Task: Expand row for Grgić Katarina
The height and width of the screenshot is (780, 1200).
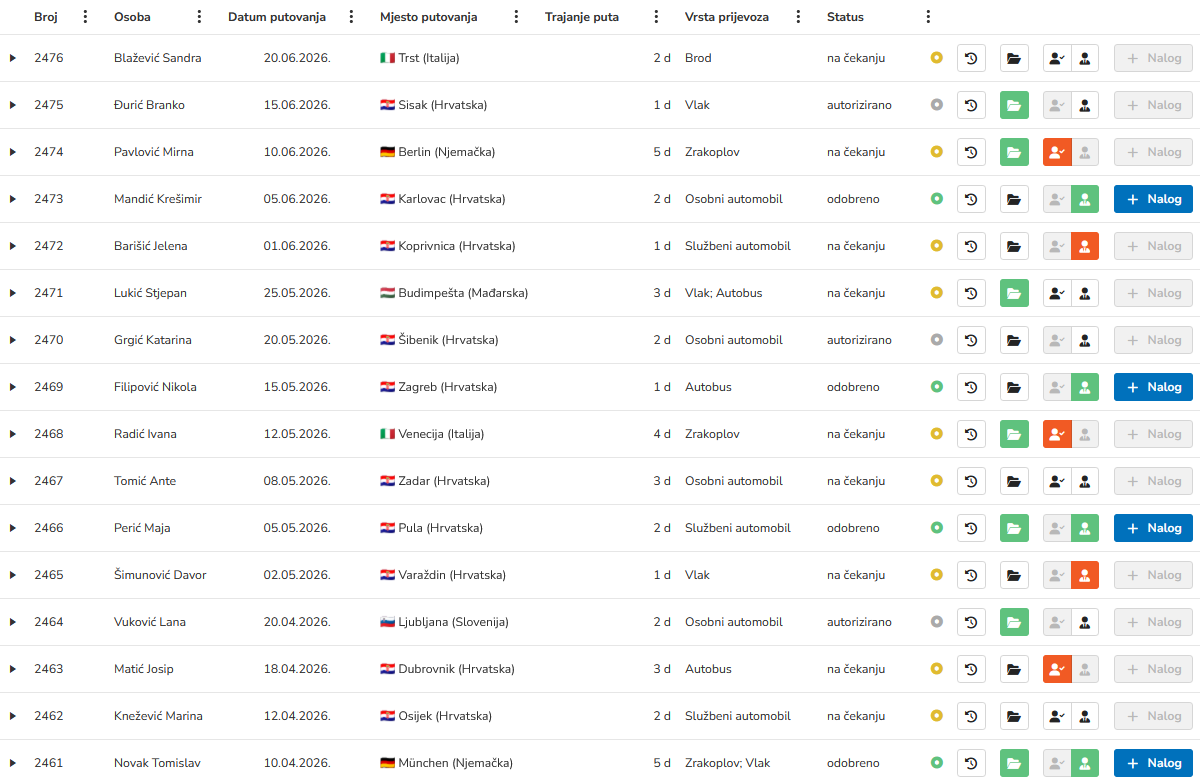Action: [13, 340]
